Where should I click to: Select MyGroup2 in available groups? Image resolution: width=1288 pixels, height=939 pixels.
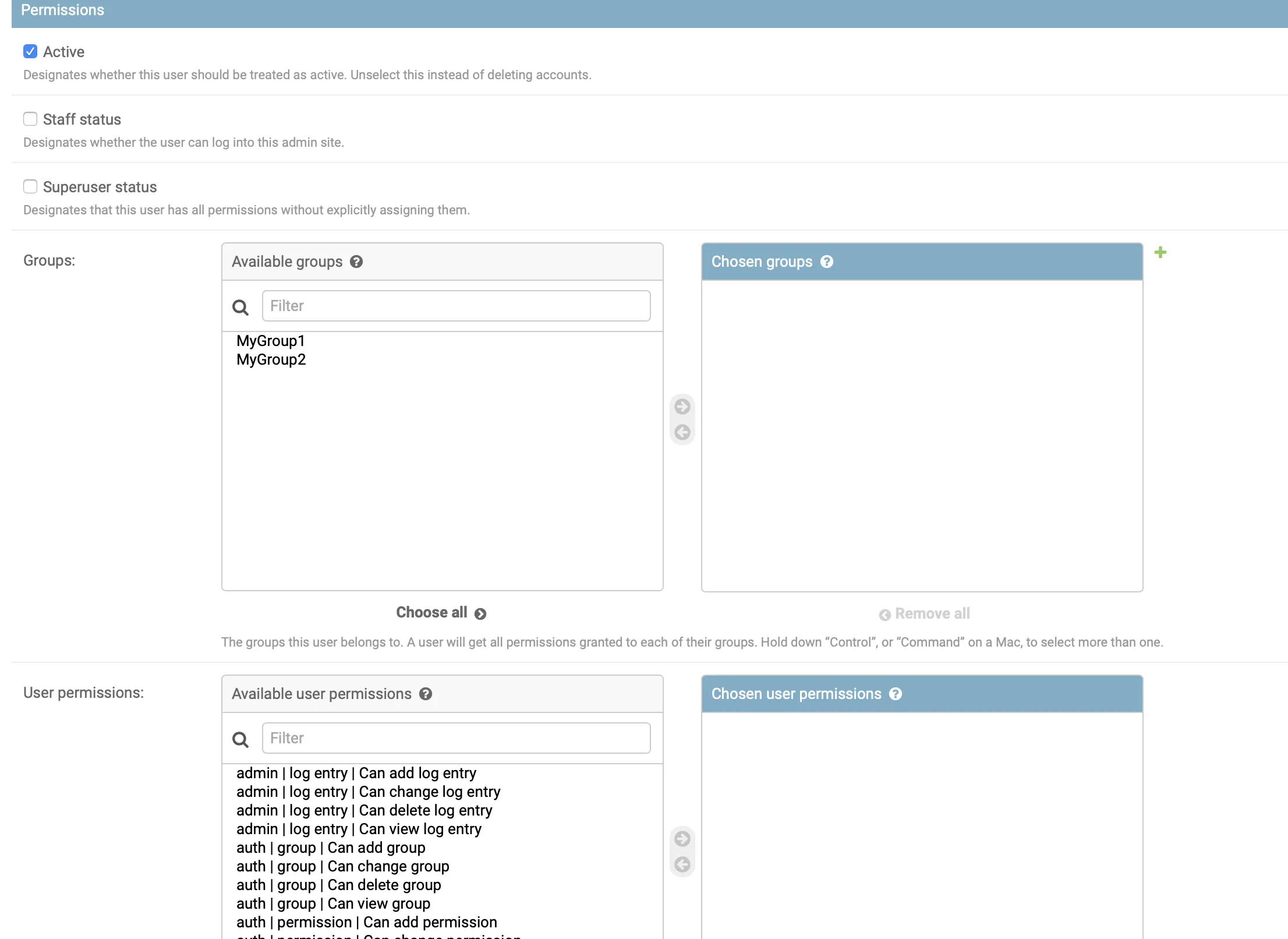271,359
